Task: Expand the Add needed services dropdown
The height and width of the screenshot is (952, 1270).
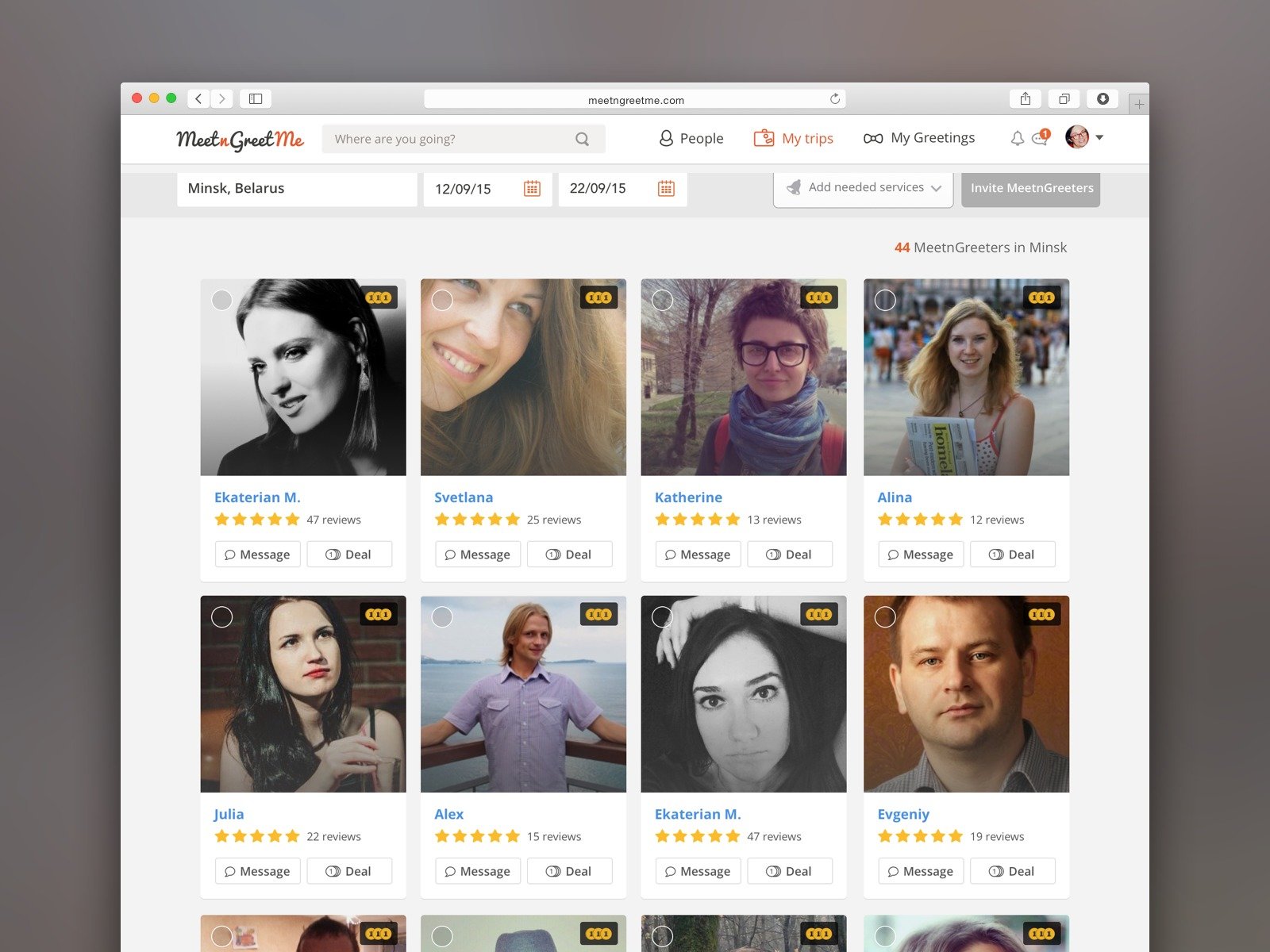Action: tap(863, 189)
